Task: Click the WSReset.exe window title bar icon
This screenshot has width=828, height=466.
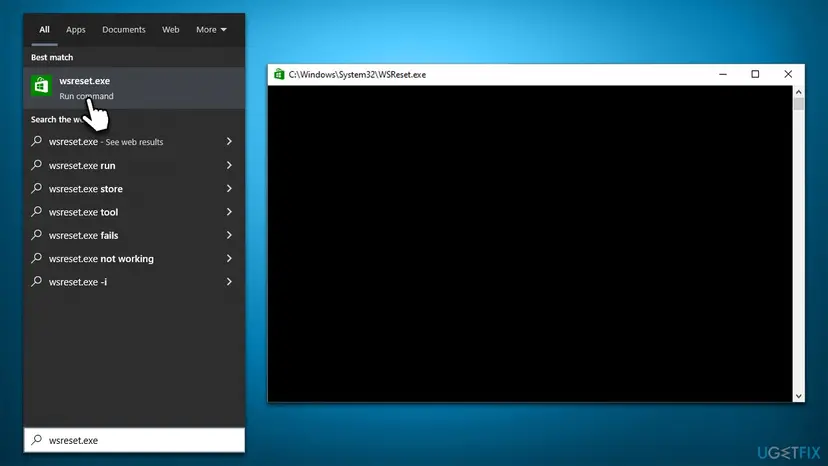Action: click(279, 74)
